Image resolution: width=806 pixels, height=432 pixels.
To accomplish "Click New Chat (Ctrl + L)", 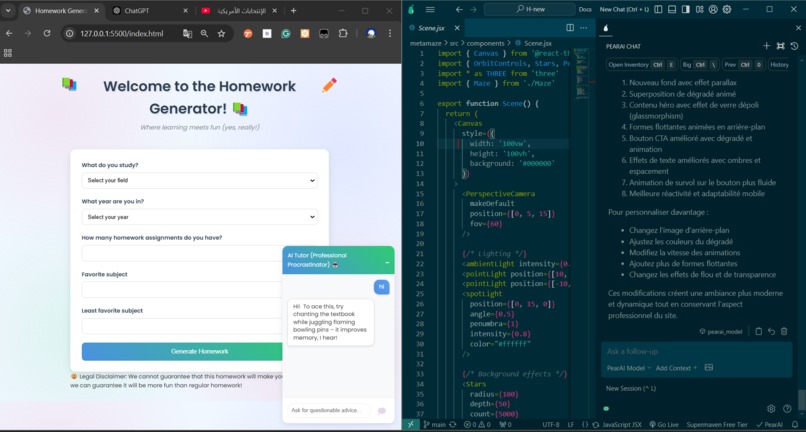I will [x=624, y=9].
